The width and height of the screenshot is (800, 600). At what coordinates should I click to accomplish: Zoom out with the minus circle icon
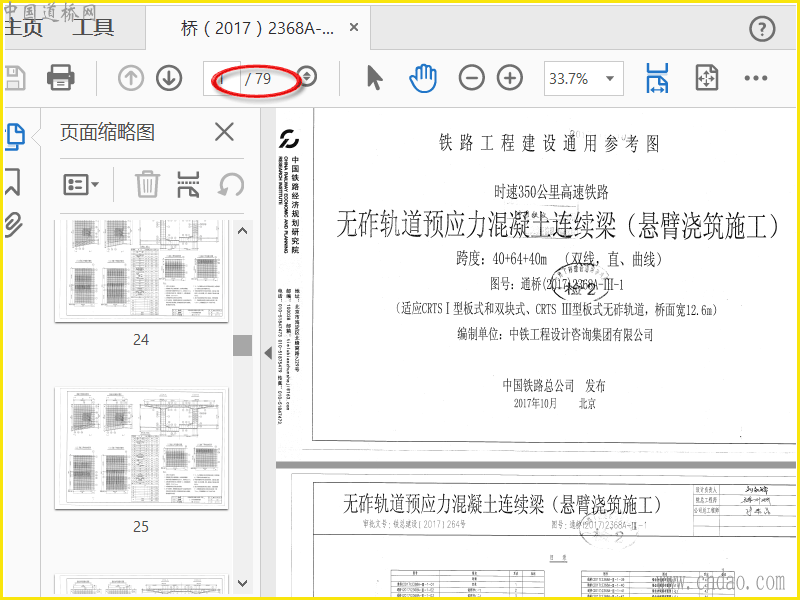[471, 79]
